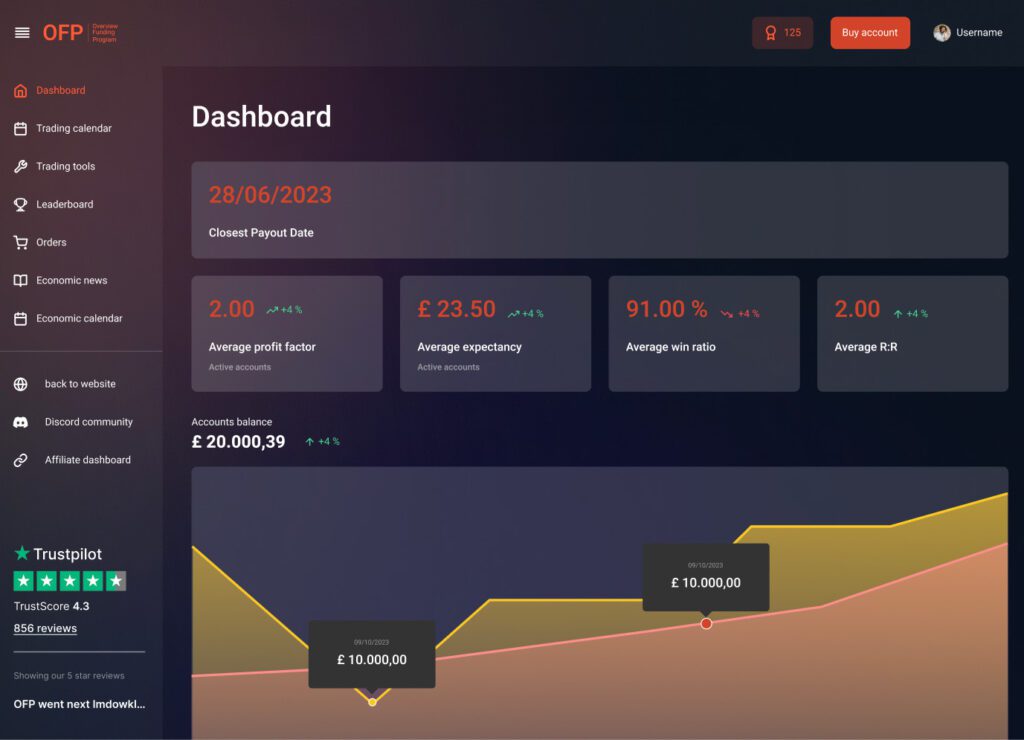1024x740 pixels.
Task: Click the Discord community icon
Action: (x=20, y=423)
